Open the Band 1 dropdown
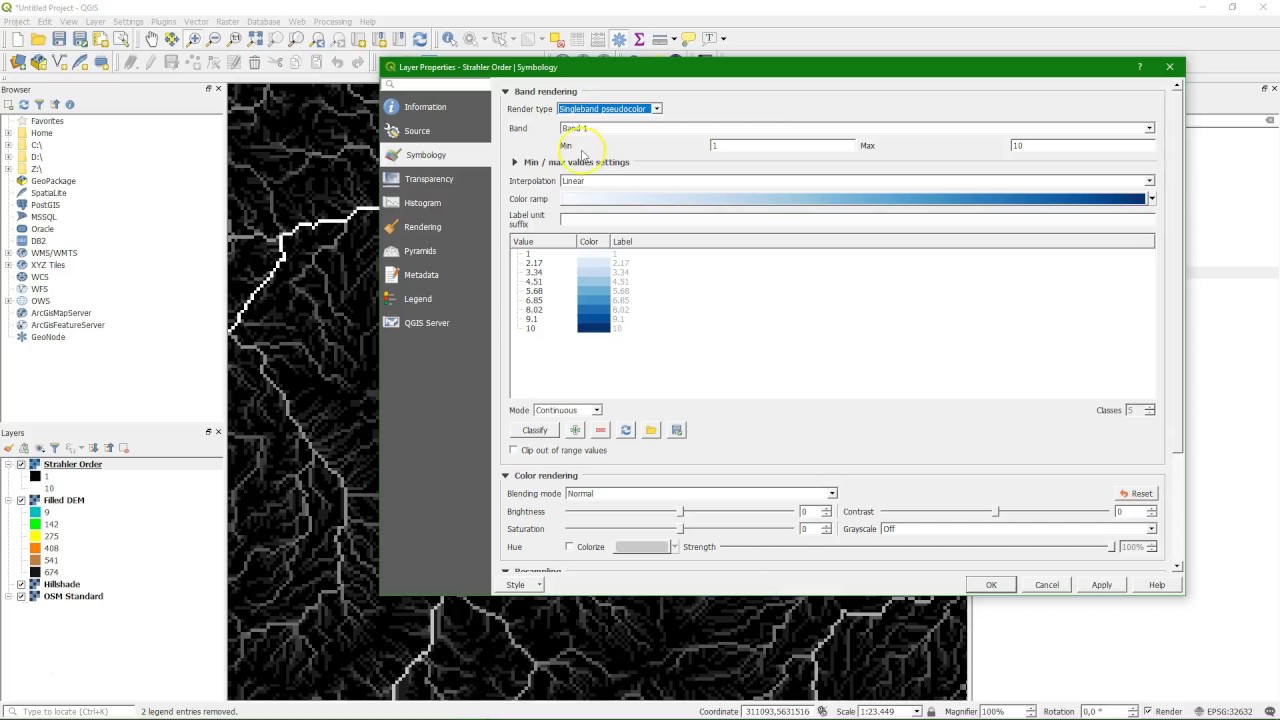The image size is (1280, 720). point(857,128)
